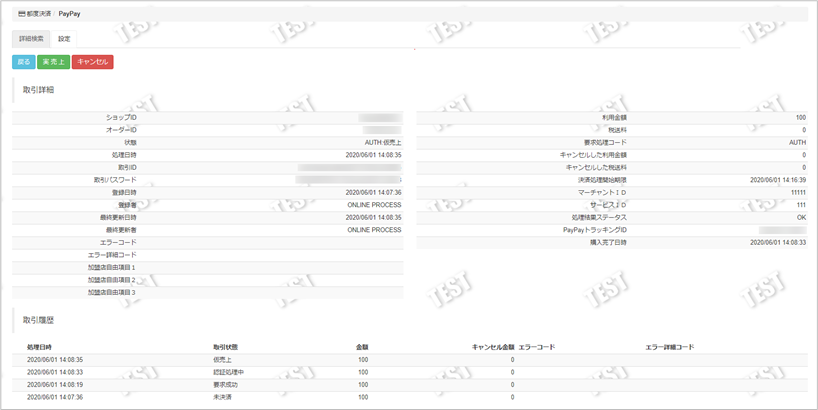Click the 金額 column header

362,347
